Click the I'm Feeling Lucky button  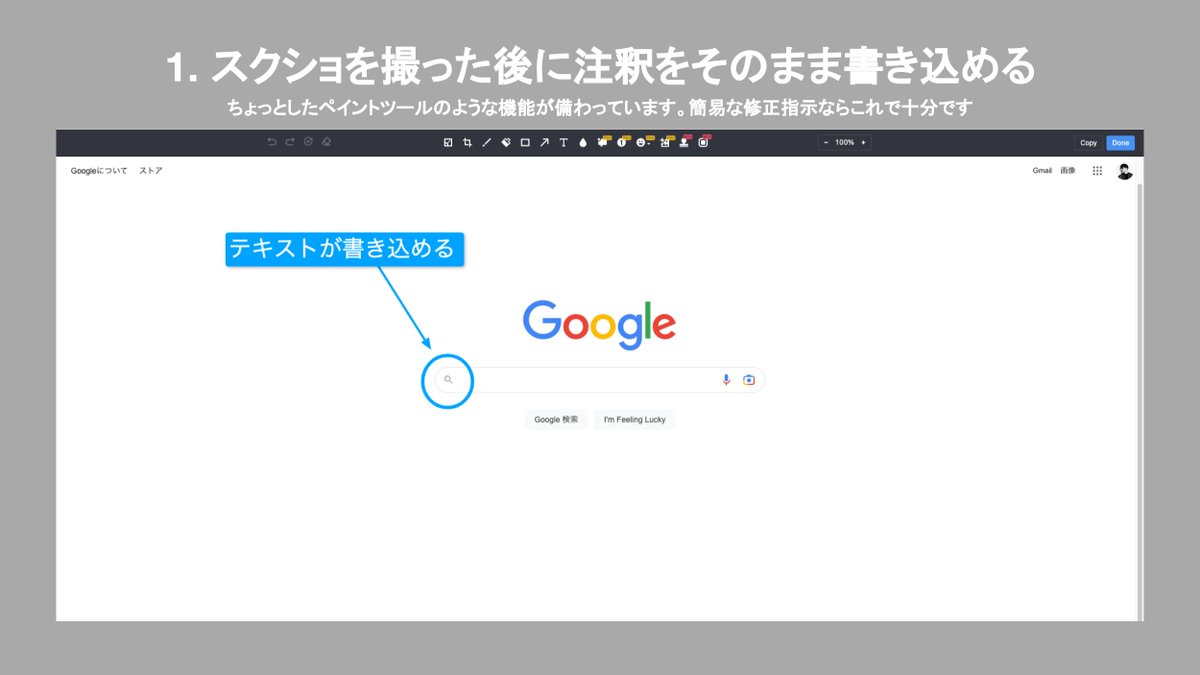pos(635,420)
